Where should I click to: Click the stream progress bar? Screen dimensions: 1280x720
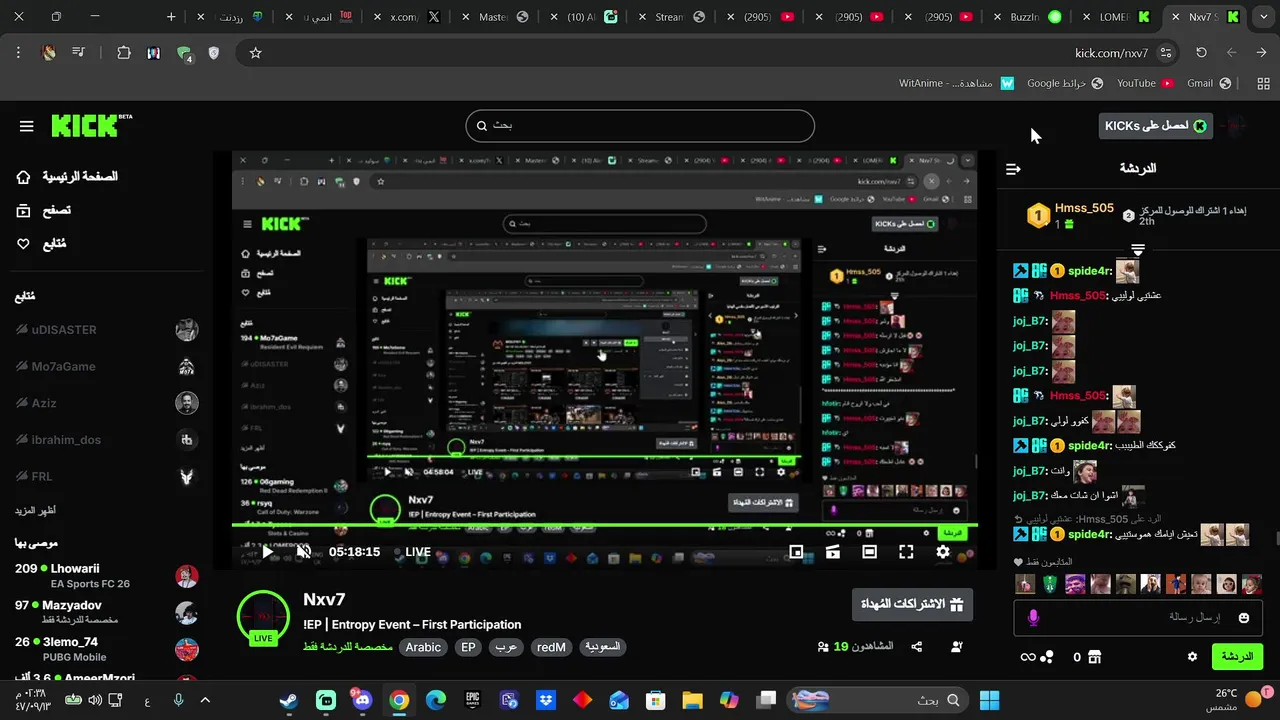605,524
